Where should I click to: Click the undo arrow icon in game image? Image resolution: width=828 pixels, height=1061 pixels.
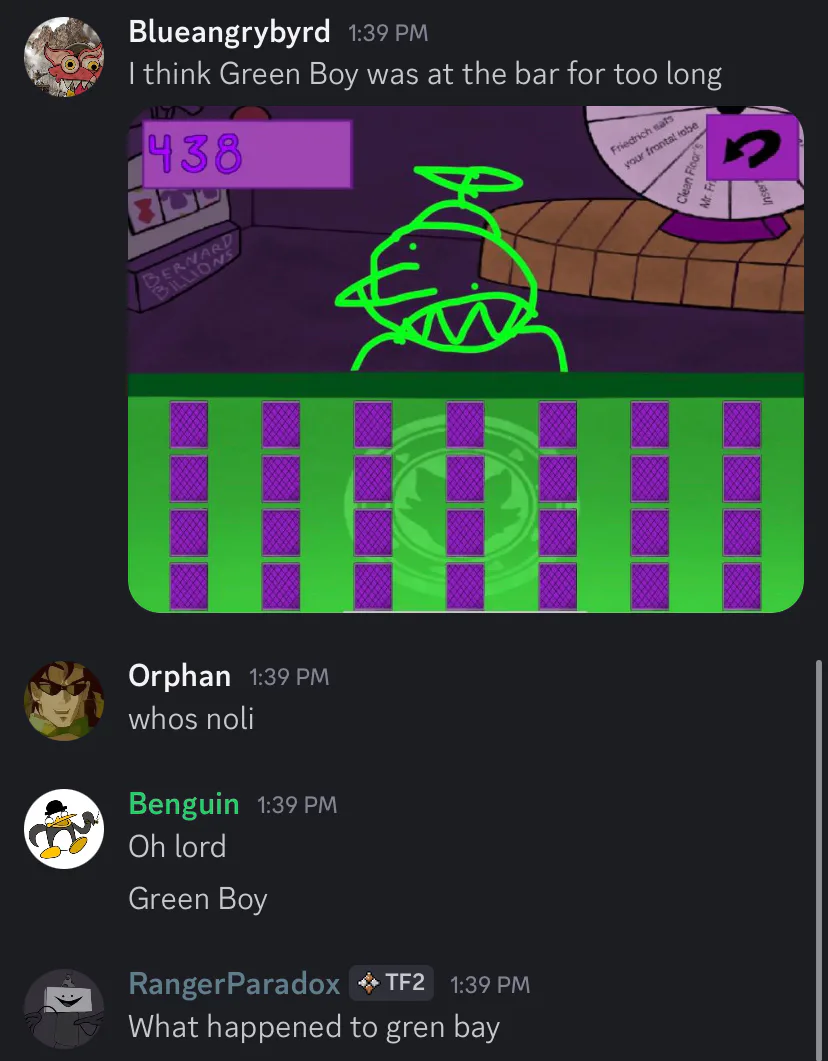tap(751, 148)
